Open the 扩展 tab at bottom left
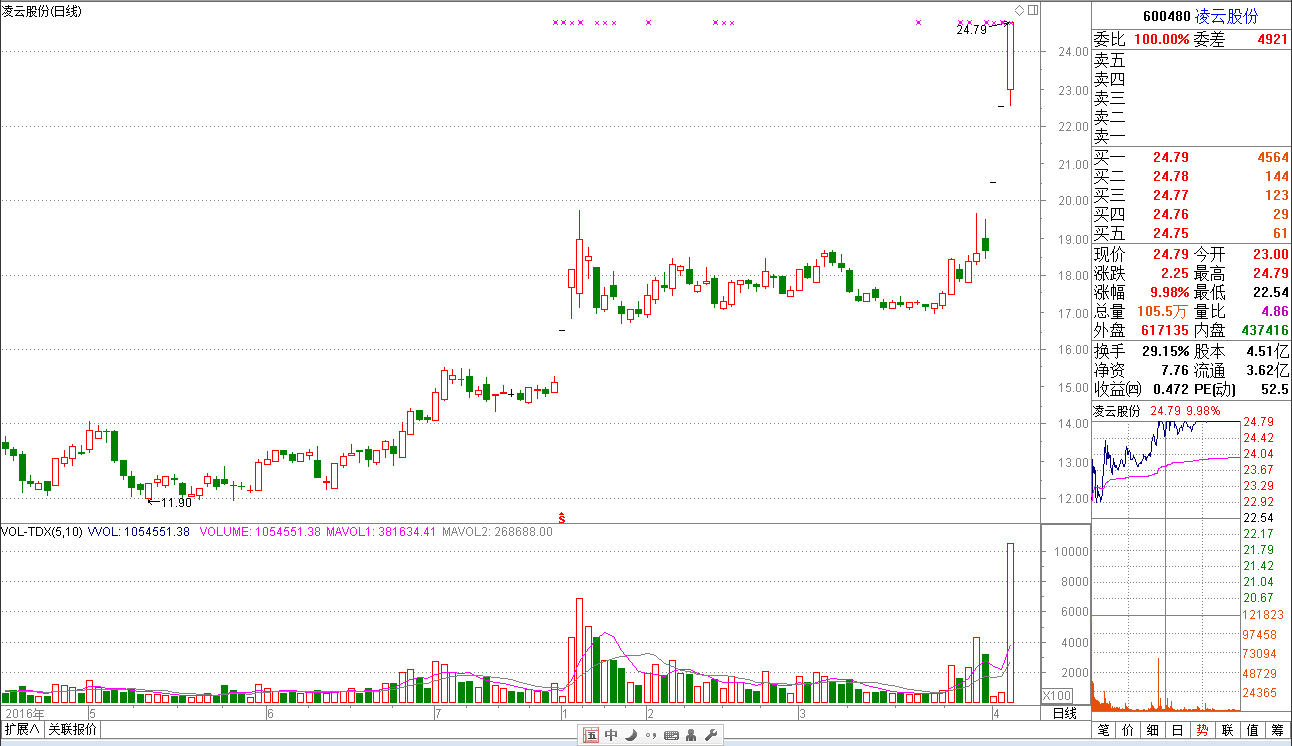 [x=22, y=729]
